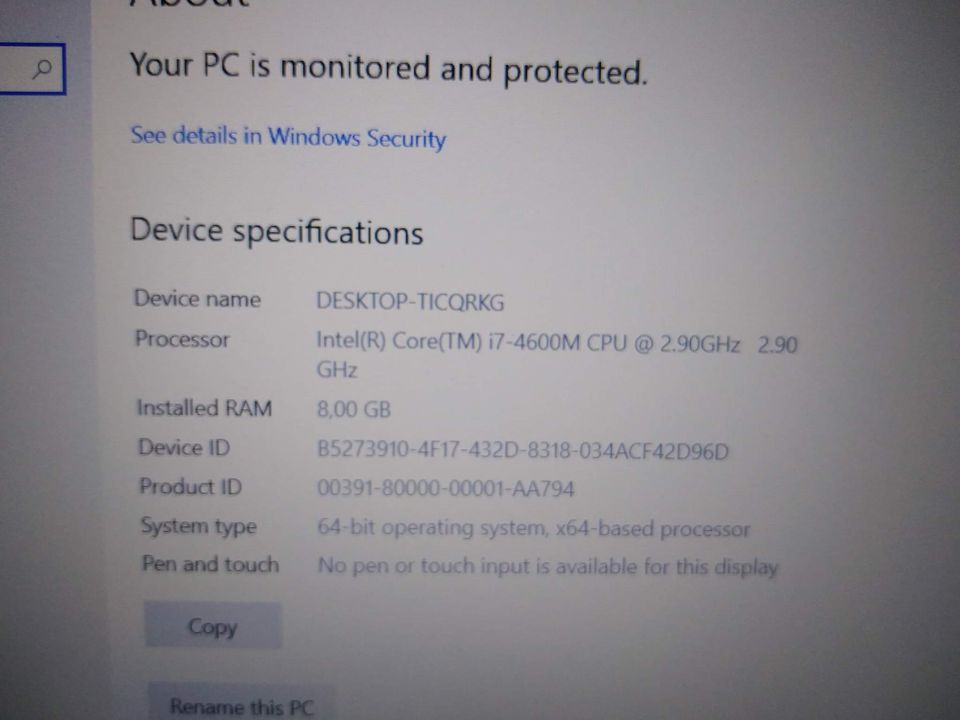Click the Device specifications heading
Viewport: 960px width, 720px height.
coord(277,231)
